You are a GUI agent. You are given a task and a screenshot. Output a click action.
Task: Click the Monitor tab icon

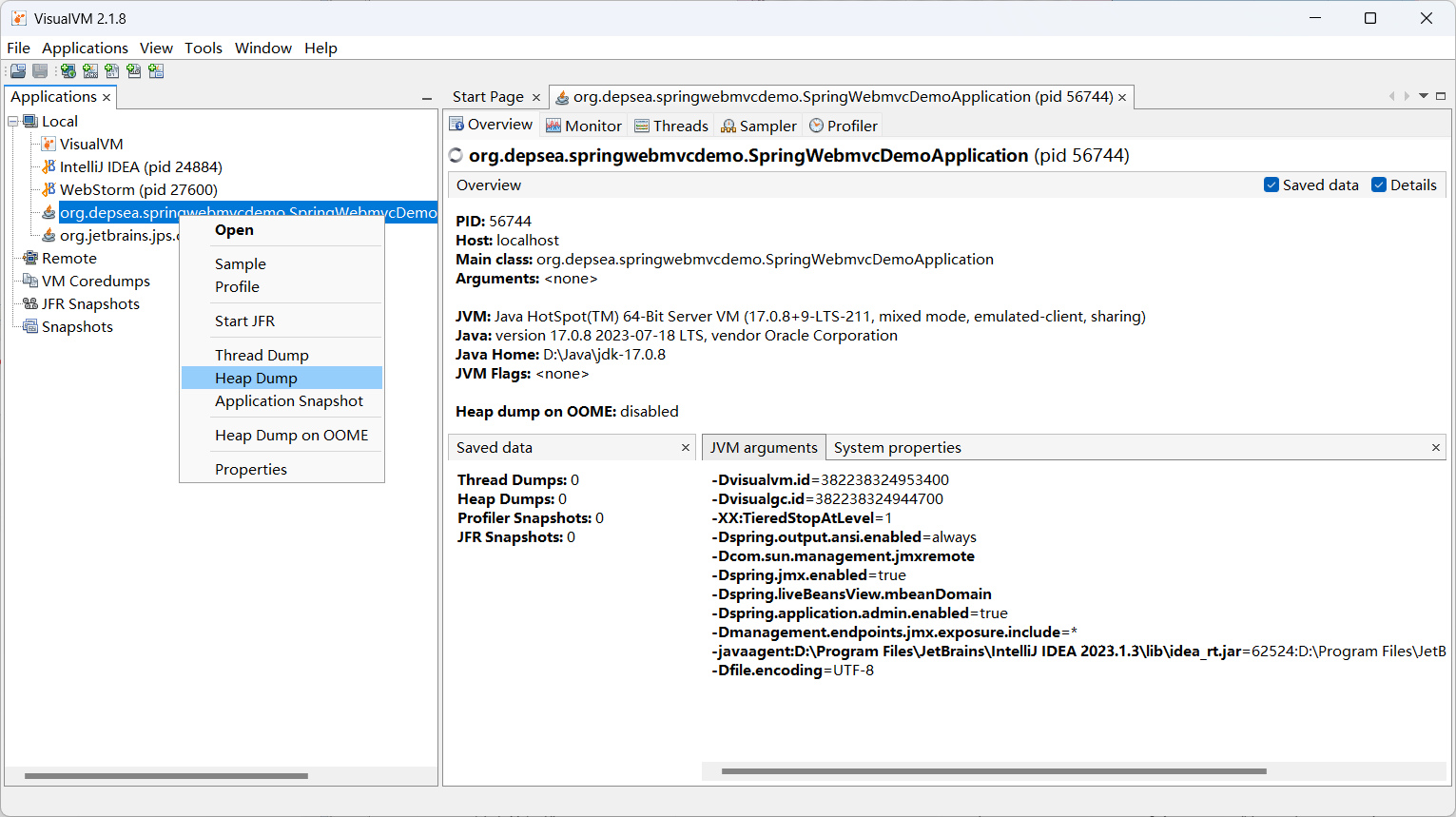point(553,126)
